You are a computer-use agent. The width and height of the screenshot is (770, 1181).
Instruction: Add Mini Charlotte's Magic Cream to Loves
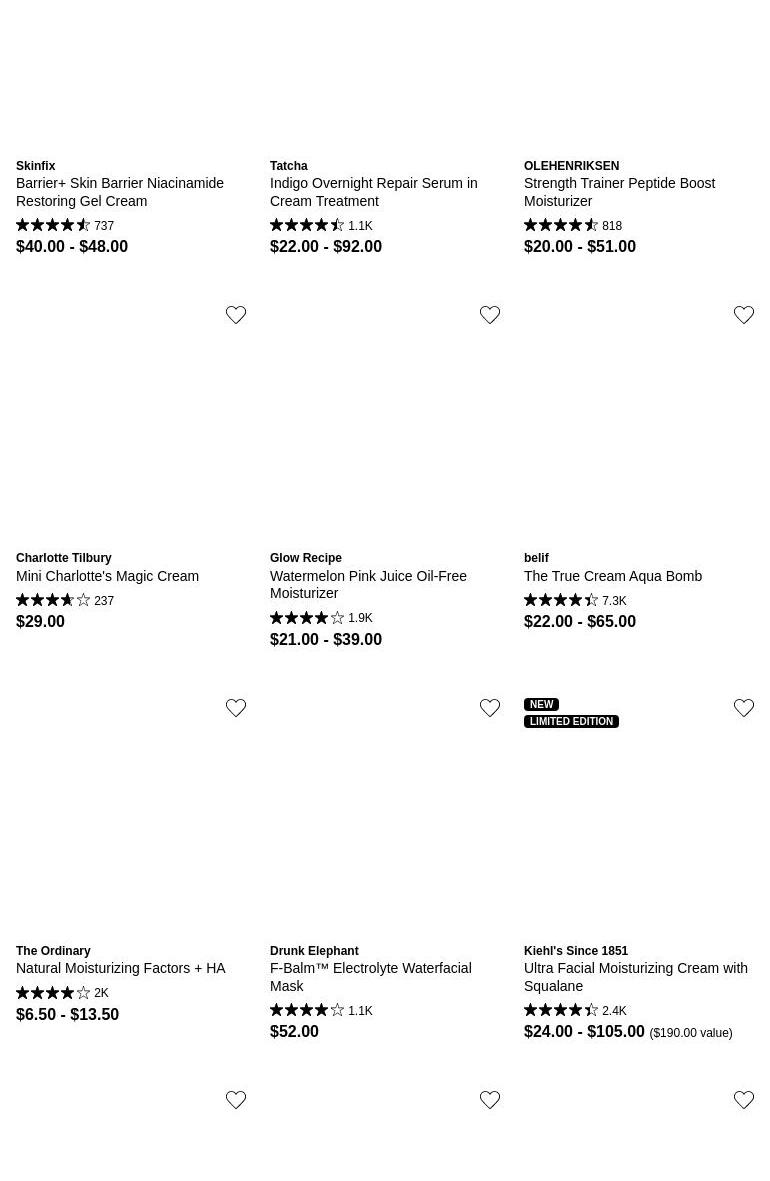pyautogui.click(x=236, y=315)
